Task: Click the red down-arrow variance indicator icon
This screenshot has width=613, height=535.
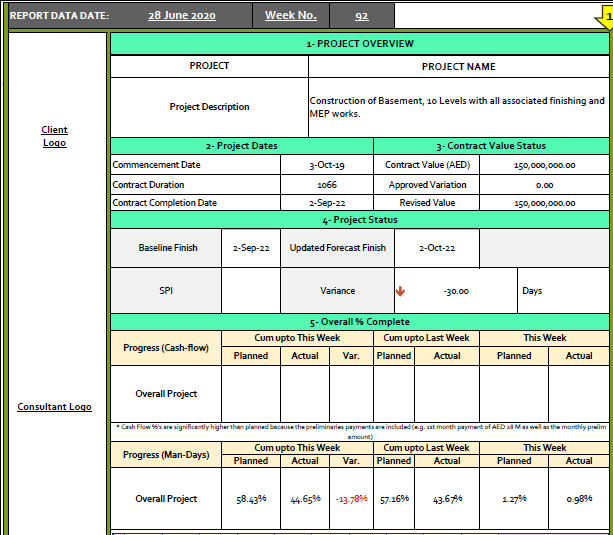Action: 400,291
